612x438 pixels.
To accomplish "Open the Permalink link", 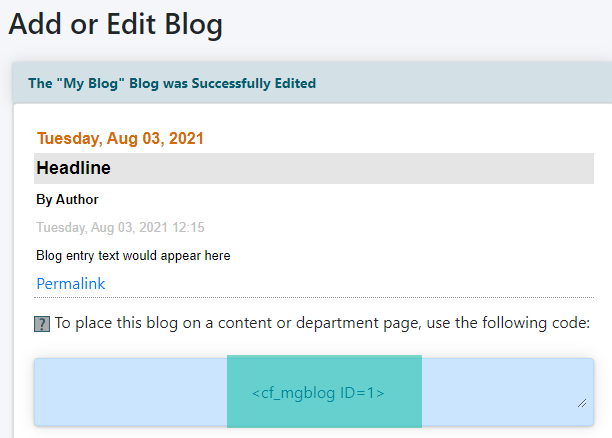I will (70, 284).
